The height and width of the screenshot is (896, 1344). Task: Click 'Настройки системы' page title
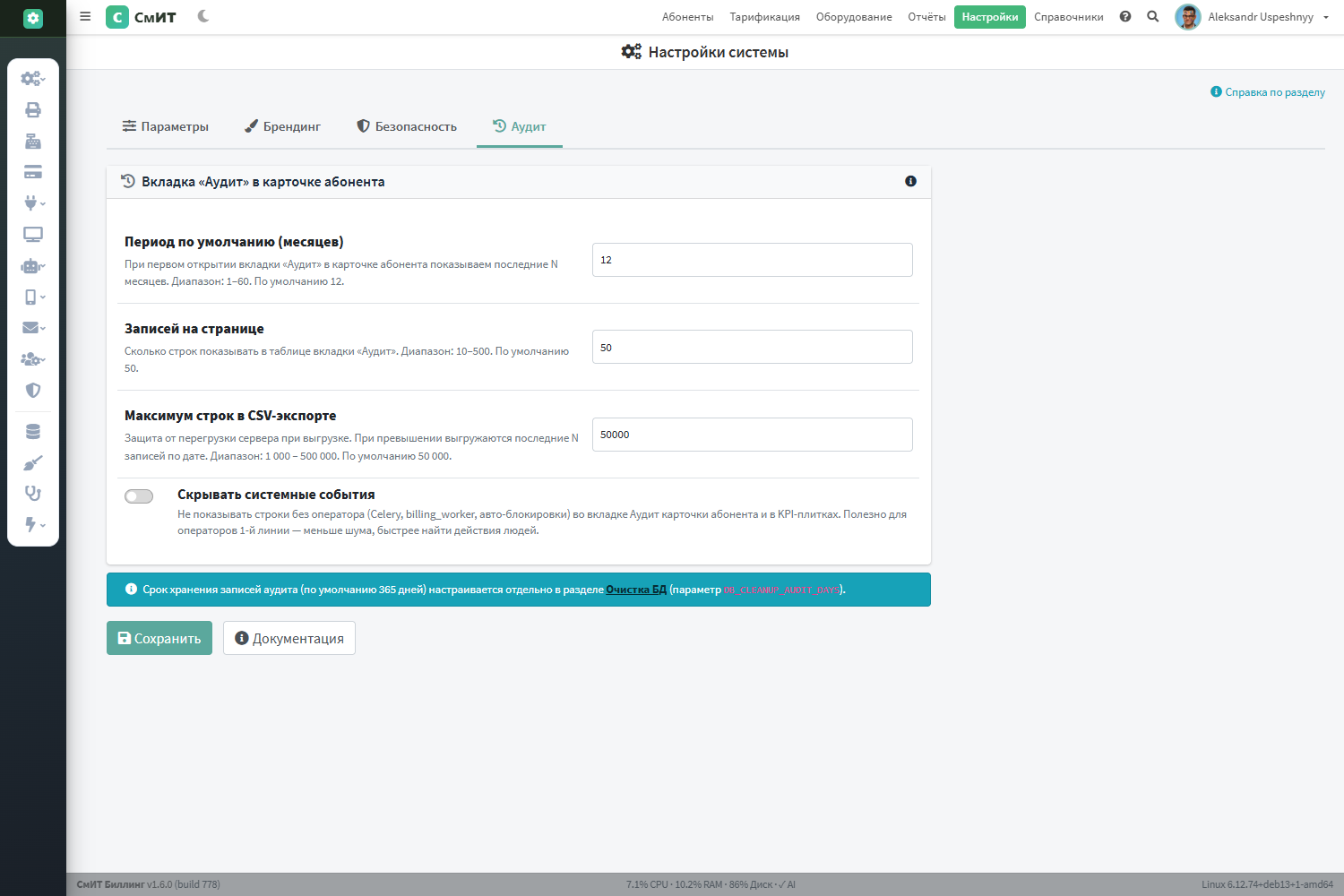[719, 52]
